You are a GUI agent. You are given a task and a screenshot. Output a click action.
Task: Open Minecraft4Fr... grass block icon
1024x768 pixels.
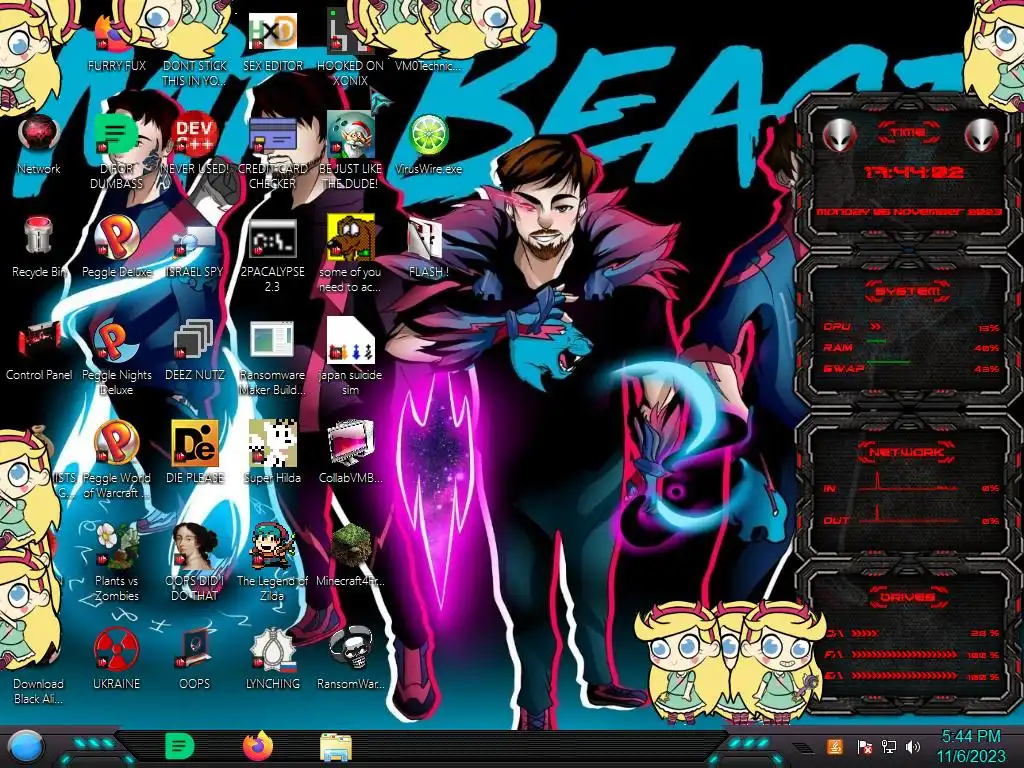pyautogui.click(x=350, y=555)
